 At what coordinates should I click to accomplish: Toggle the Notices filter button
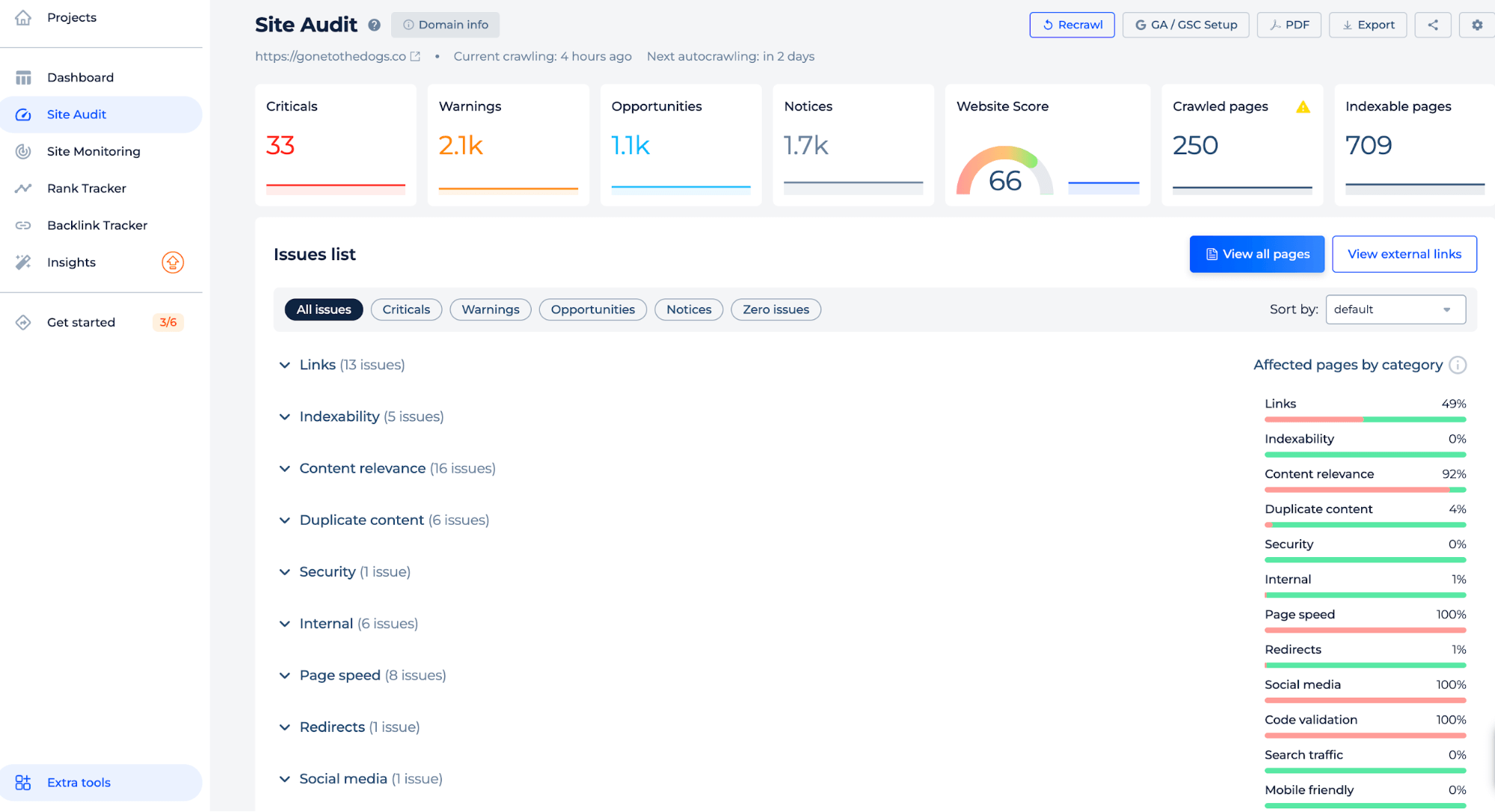688,309
